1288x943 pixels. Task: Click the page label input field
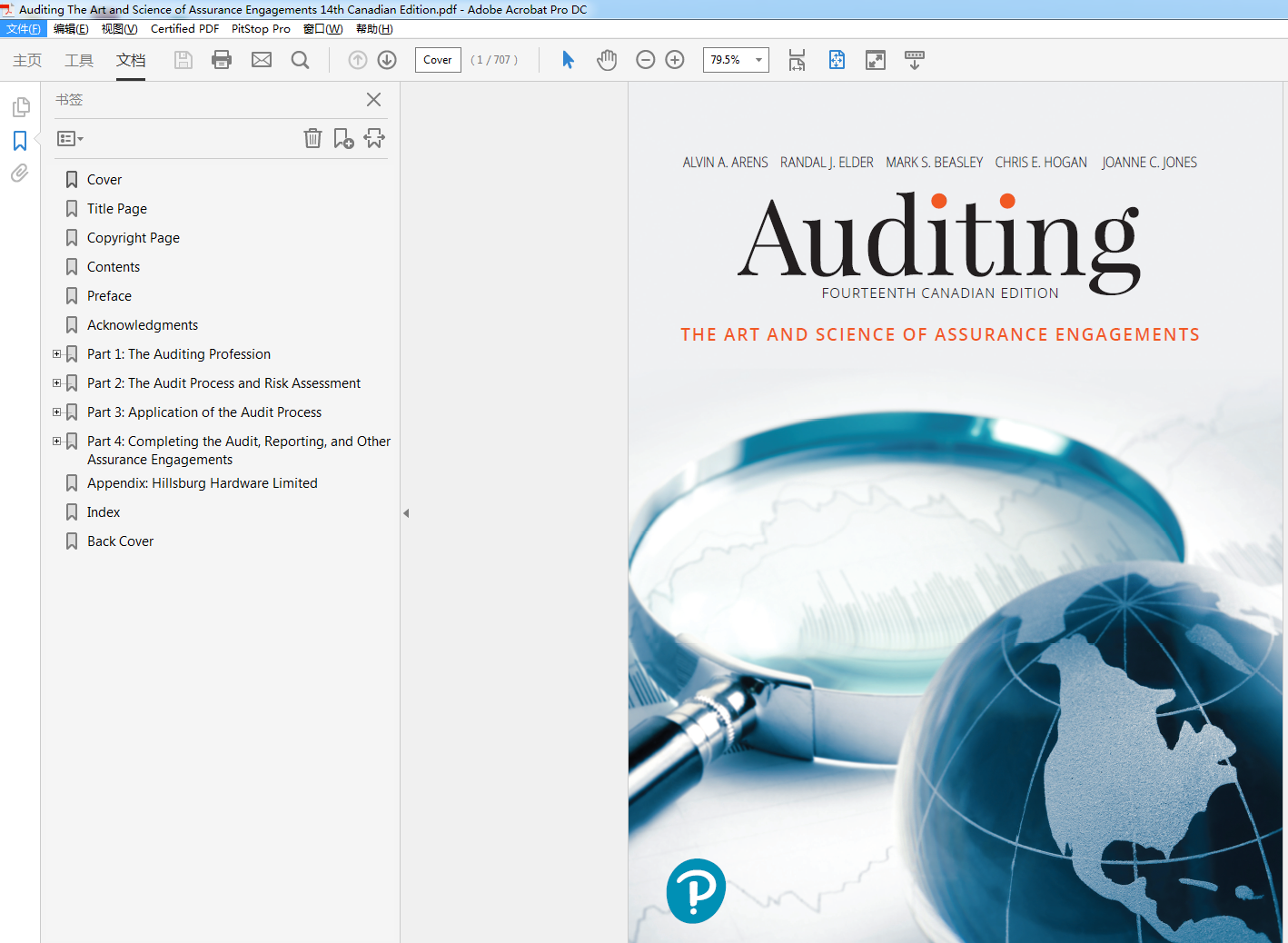pos(438,60)
